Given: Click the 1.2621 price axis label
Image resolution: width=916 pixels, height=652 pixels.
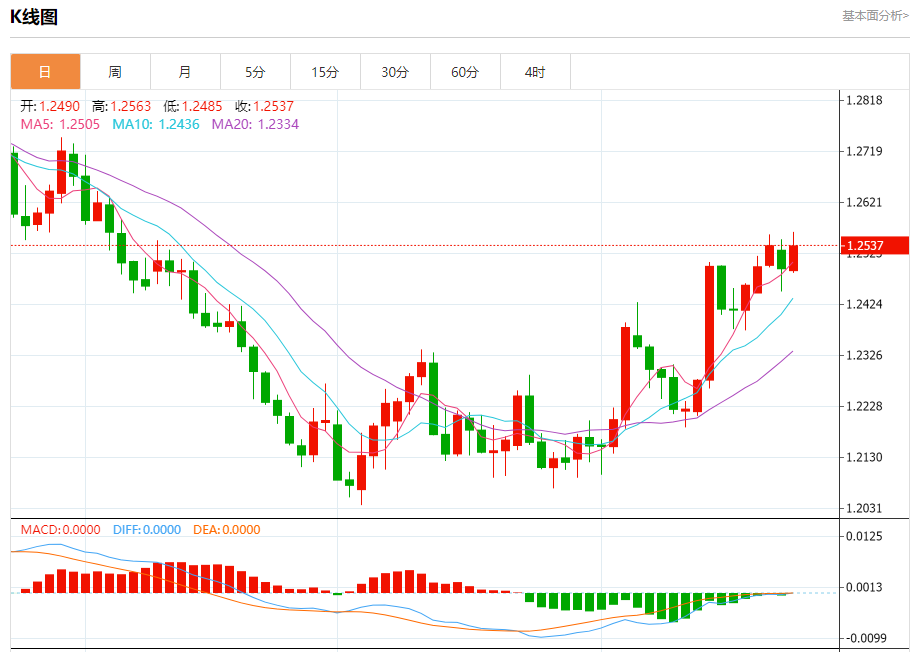Looking at the screenshot, I should point(865,202).
